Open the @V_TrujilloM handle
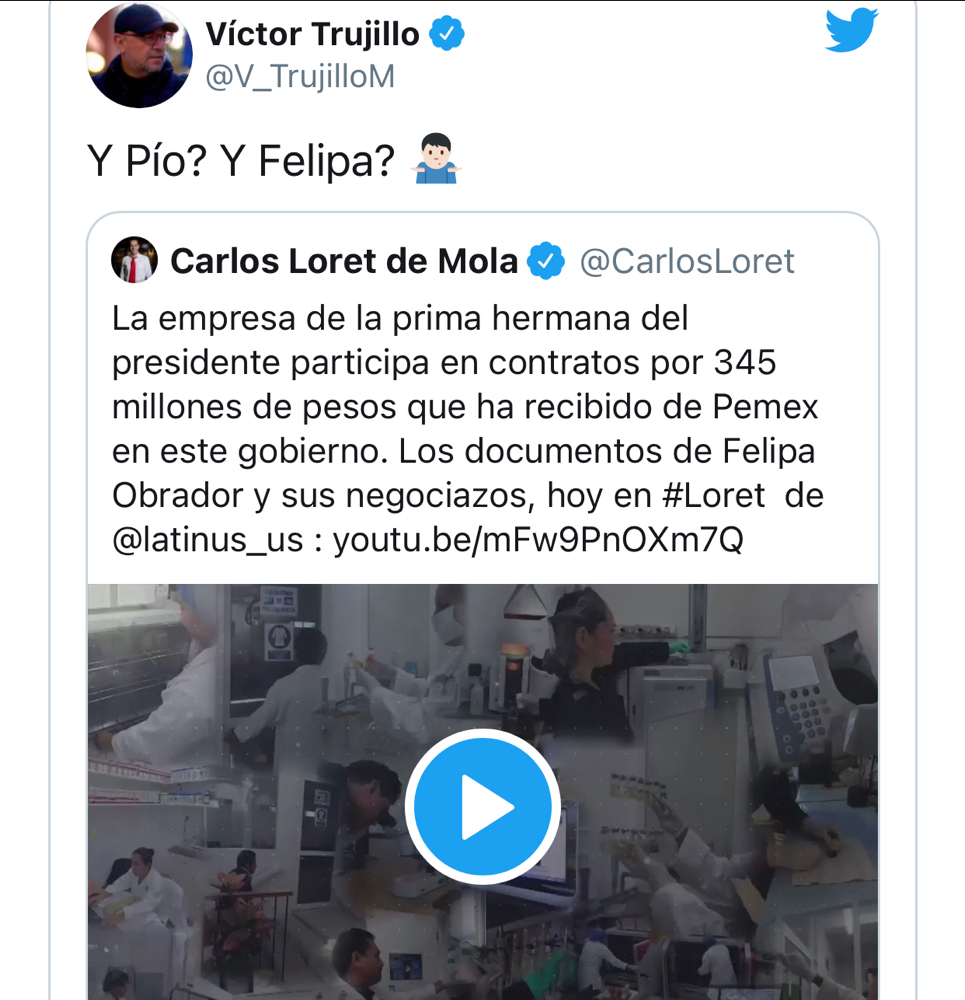Screen dimensions: 965x1000 (x=300, y=77)
